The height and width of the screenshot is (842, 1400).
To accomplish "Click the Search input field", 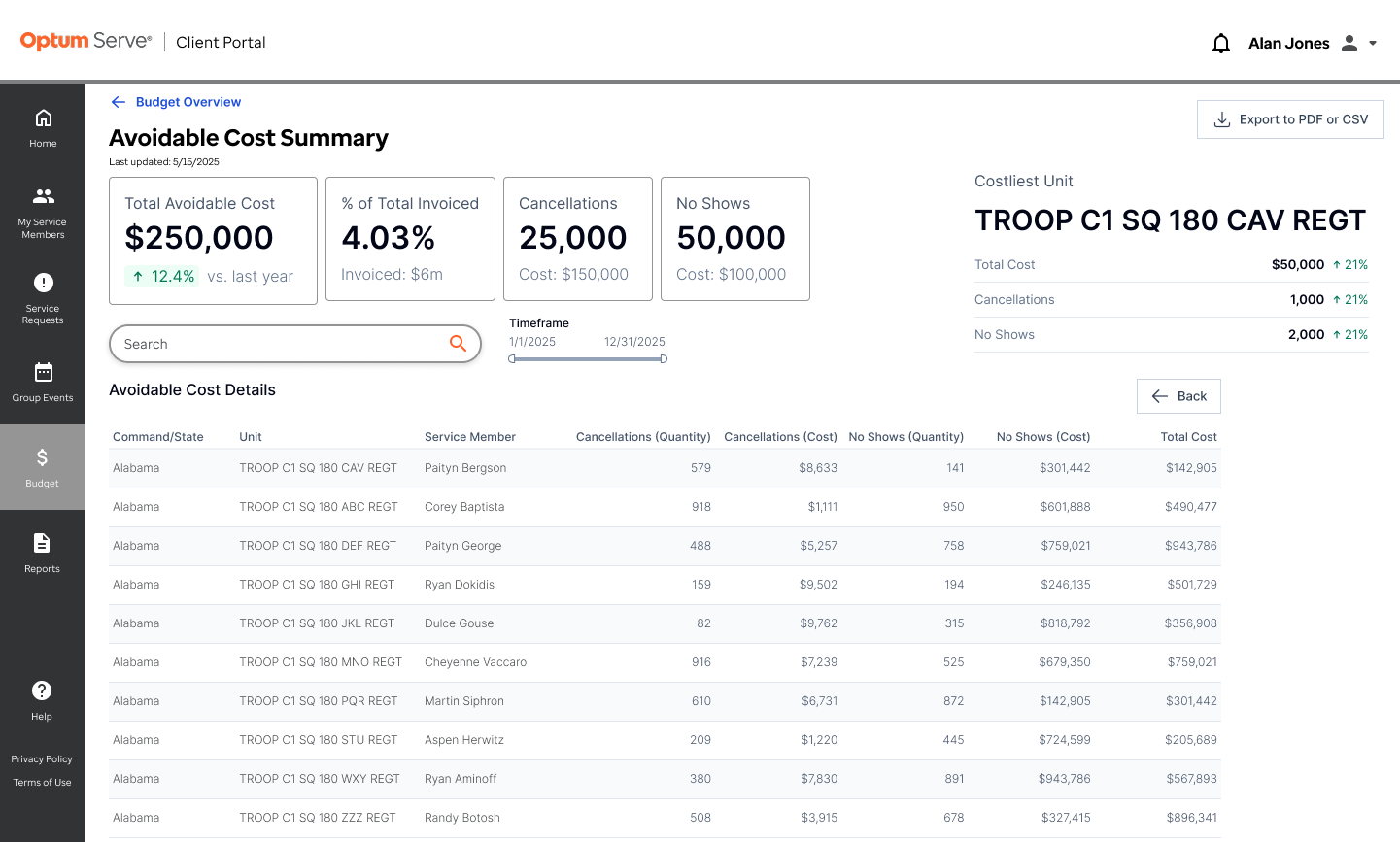I will point(295,344).
